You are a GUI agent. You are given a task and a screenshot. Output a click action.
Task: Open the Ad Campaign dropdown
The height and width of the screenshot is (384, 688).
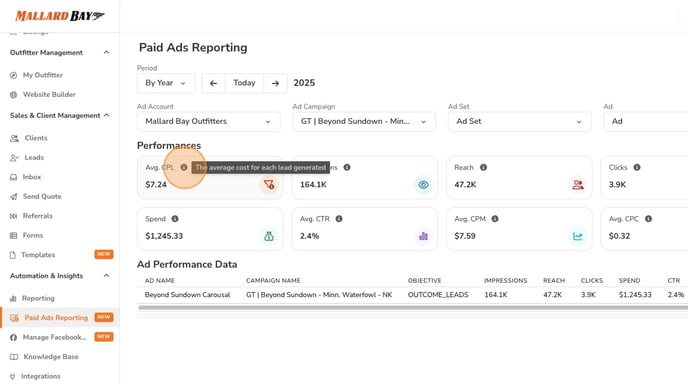(x=364, y=122)
